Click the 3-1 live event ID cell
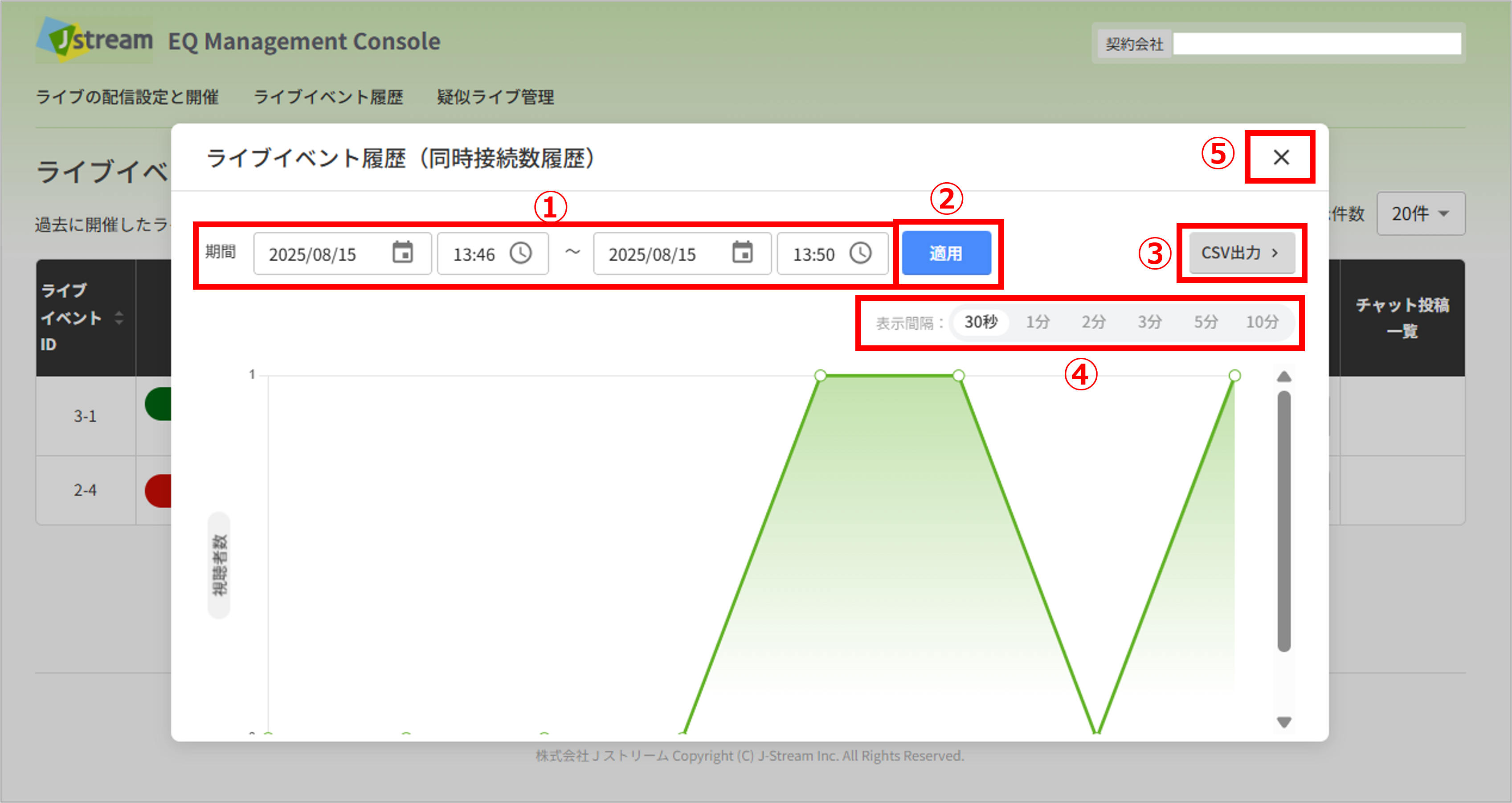 coord(86,416)
